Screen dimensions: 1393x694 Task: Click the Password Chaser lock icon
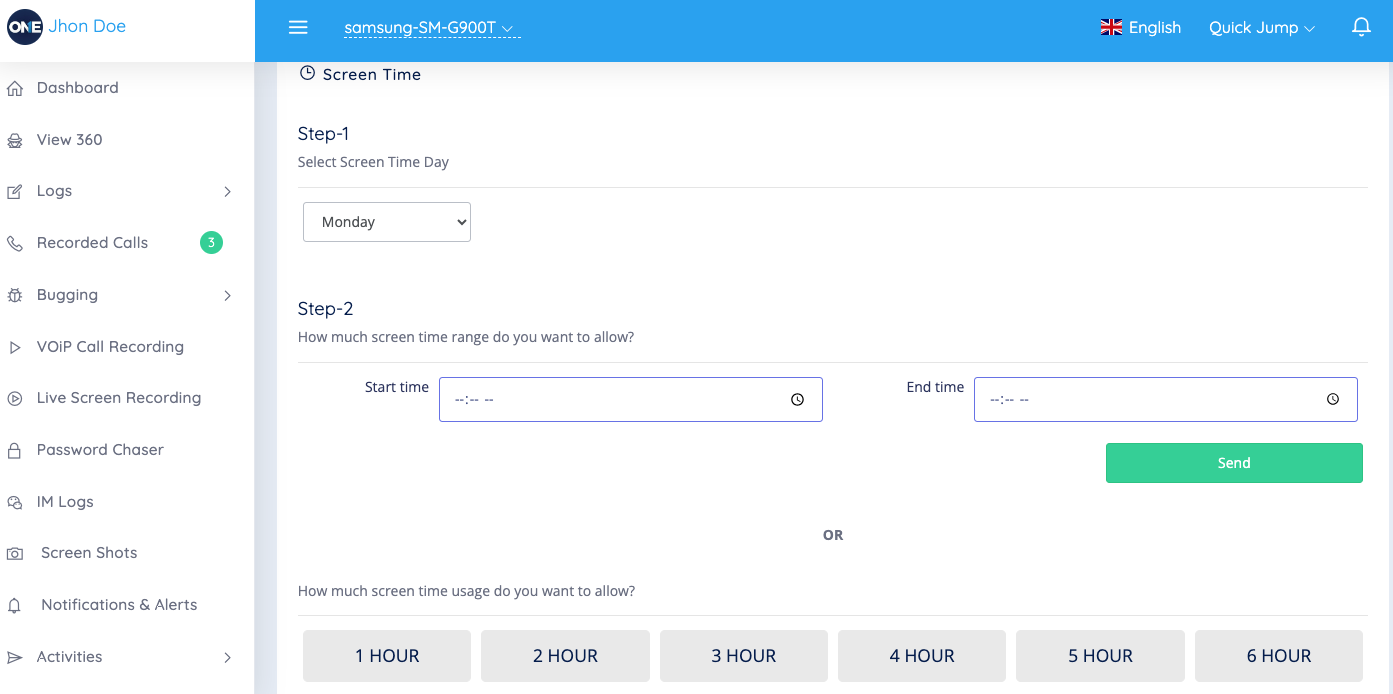[x=15, y=451]
